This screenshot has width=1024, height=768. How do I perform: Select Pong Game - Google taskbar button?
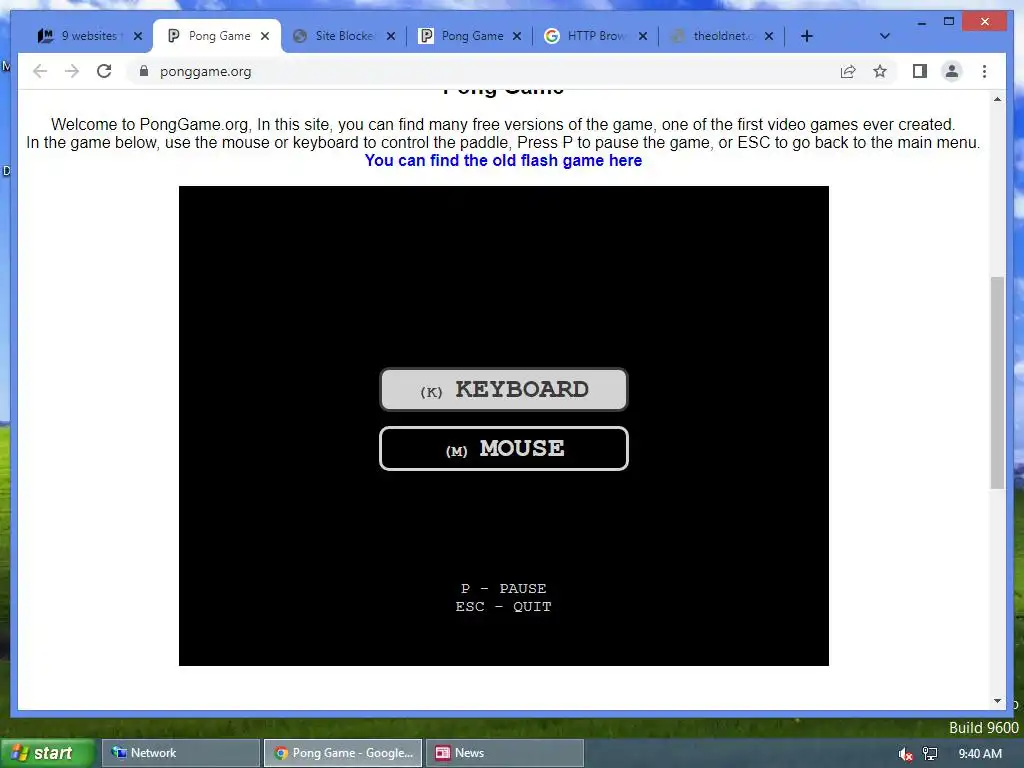(343, 753)
